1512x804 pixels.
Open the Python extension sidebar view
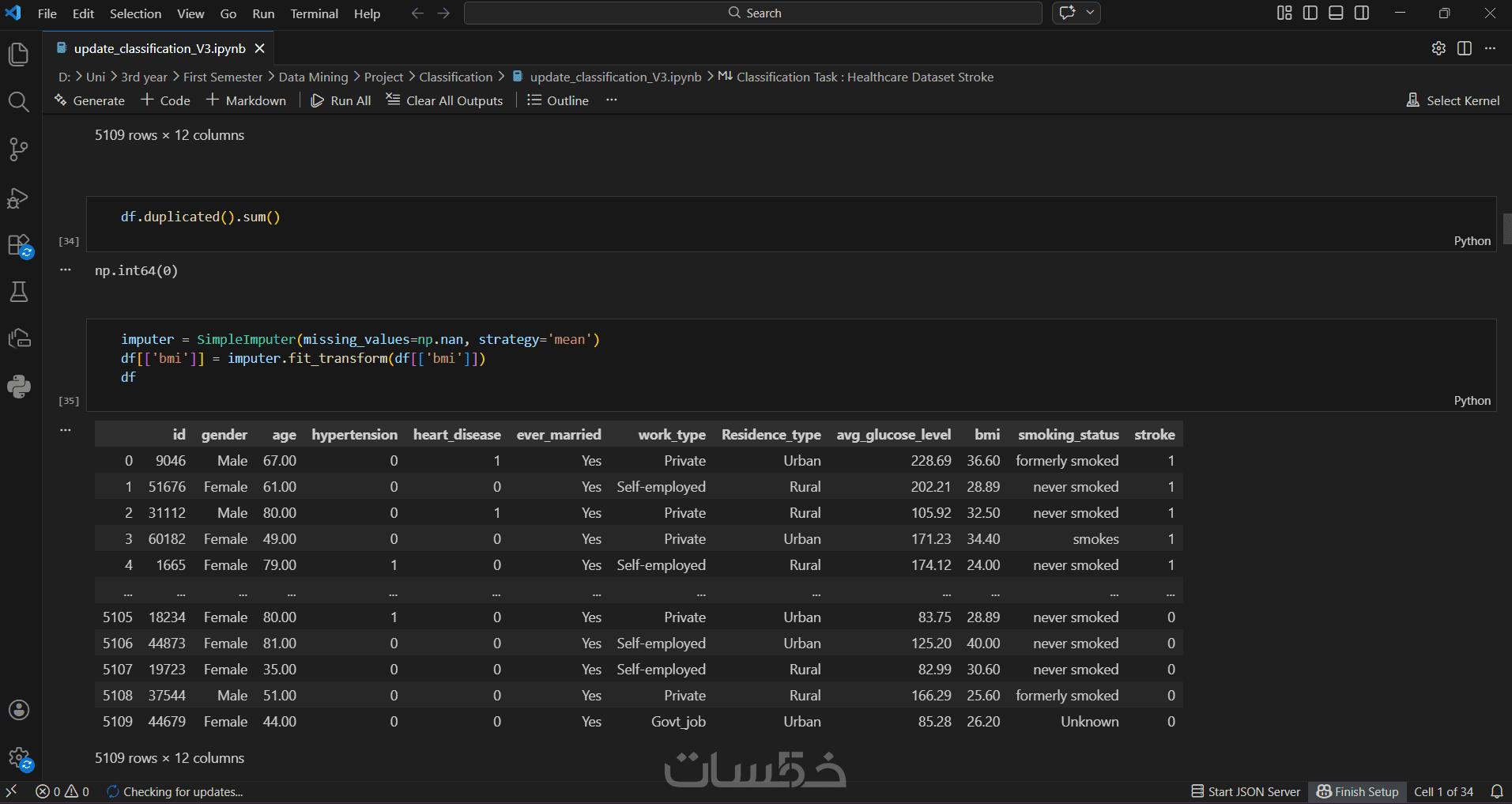tap(19, 387)
